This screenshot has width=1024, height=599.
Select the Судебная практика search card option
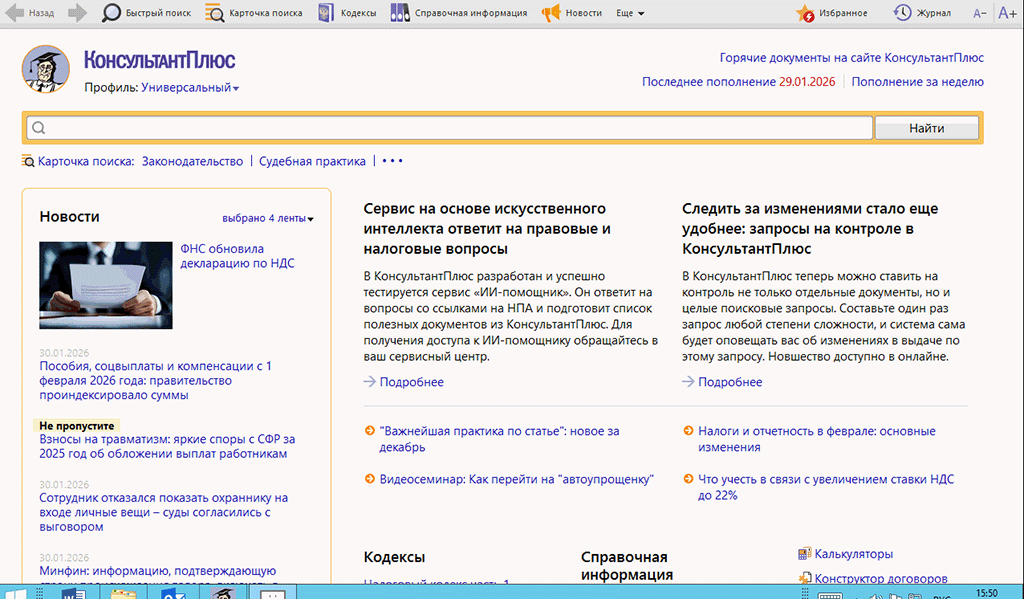(x=312, y=161)
